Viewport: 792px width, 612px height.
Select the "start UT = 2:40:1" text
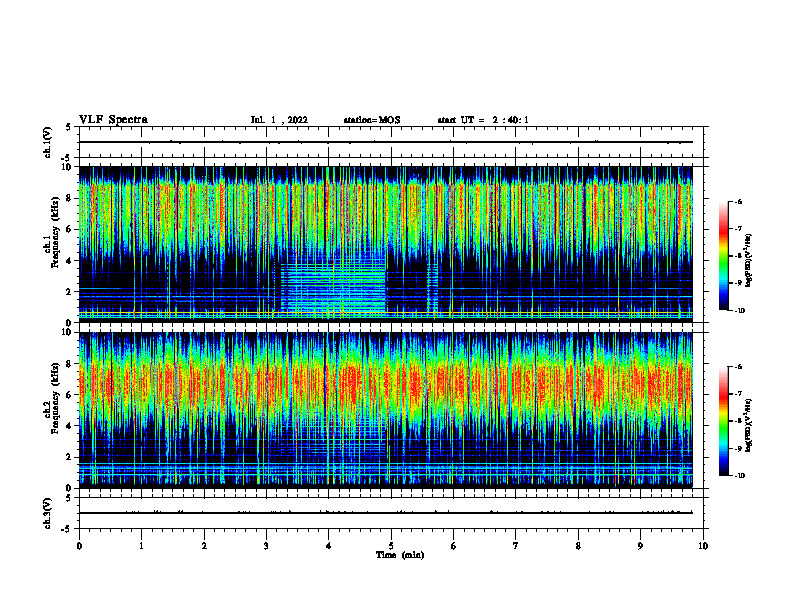pos(483,120)
